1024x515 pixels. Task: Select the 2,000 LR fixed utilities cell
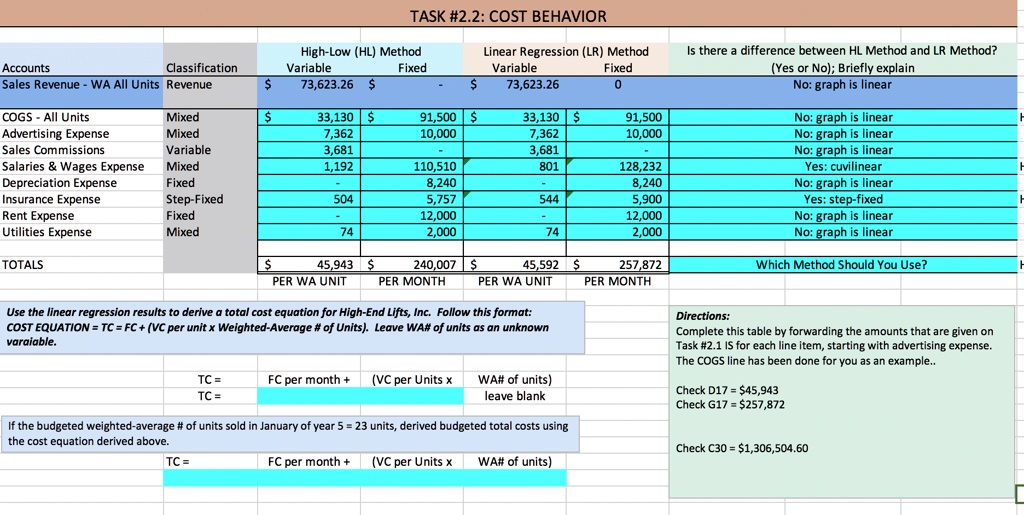tap(617, 232)
